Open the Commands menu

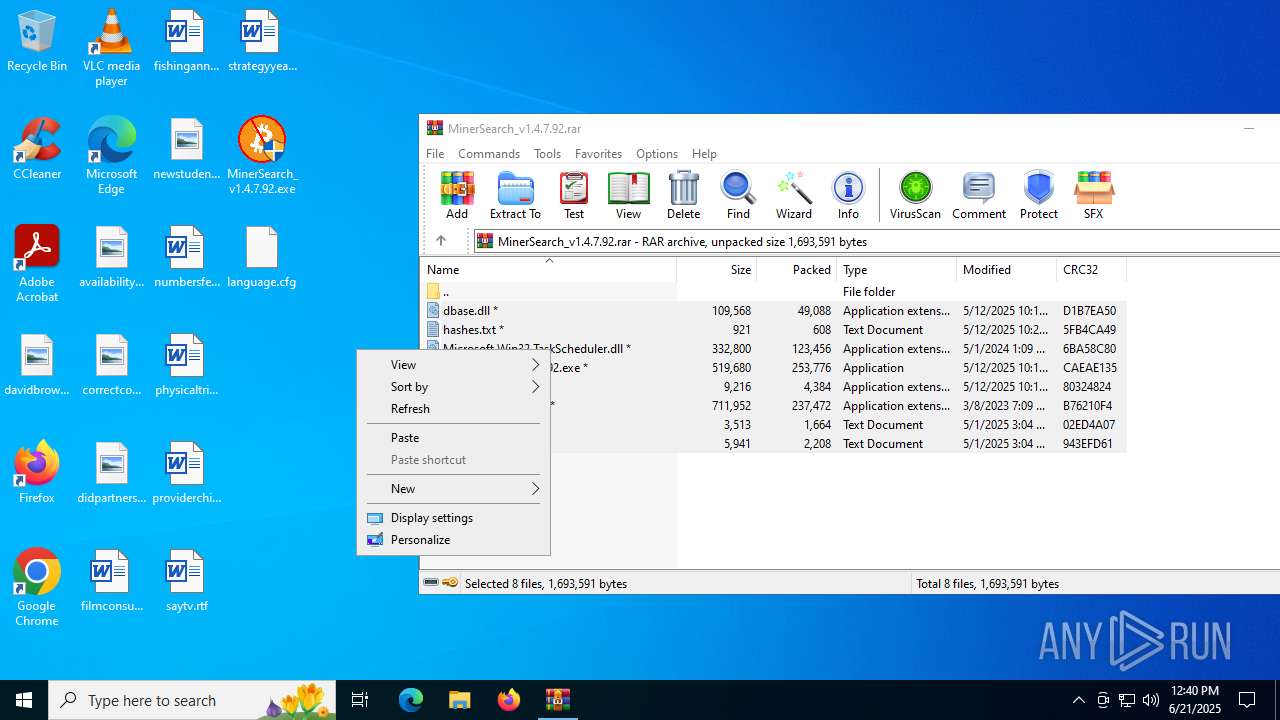pyautogui.click(x=489, y=154)
